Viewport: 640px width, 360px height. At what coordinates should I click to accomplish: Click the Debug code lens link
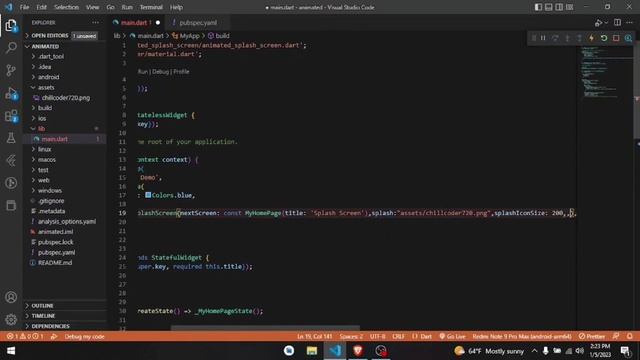[x=160, y=72]
